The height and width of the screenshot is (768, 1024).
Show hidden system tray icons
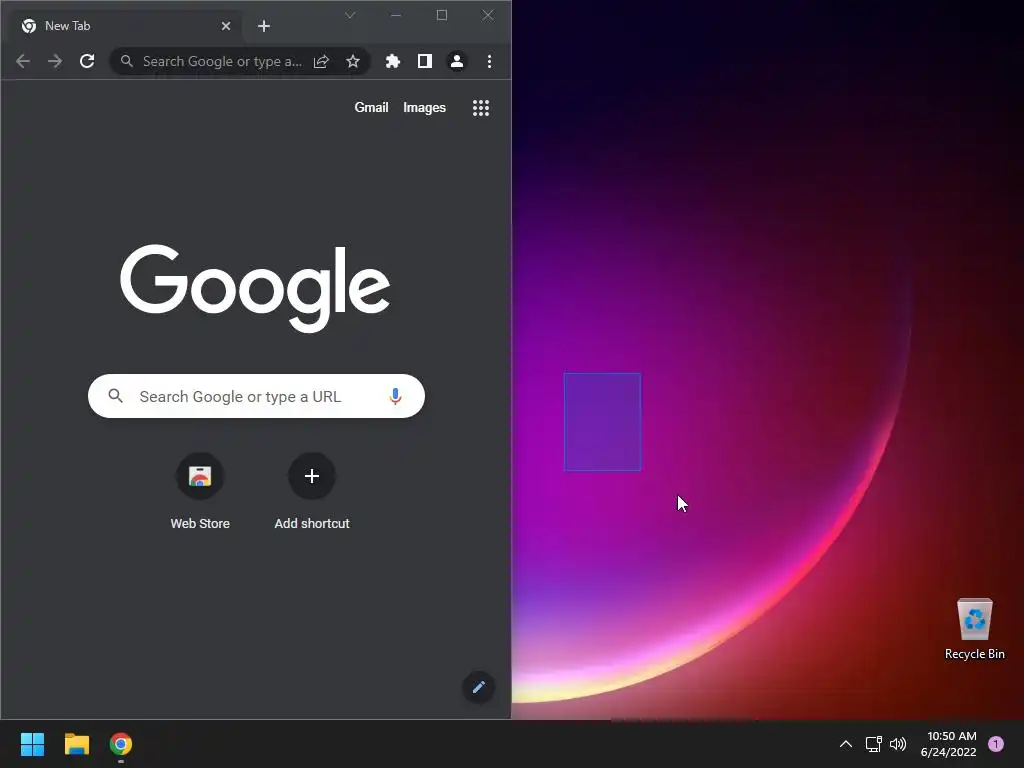coord(846,744)
